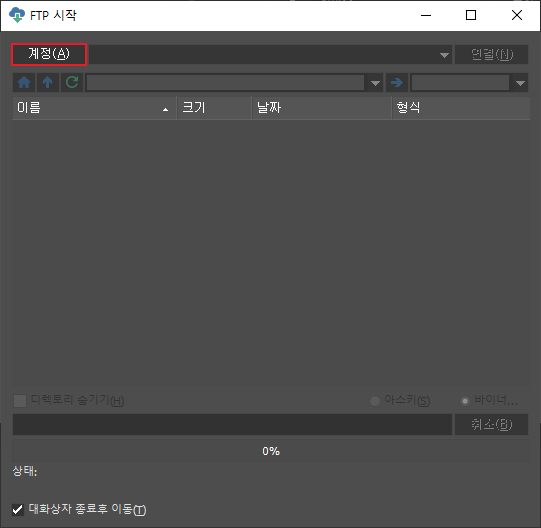Click the FTP cloud icon in title bar

[x=17, y=15]
